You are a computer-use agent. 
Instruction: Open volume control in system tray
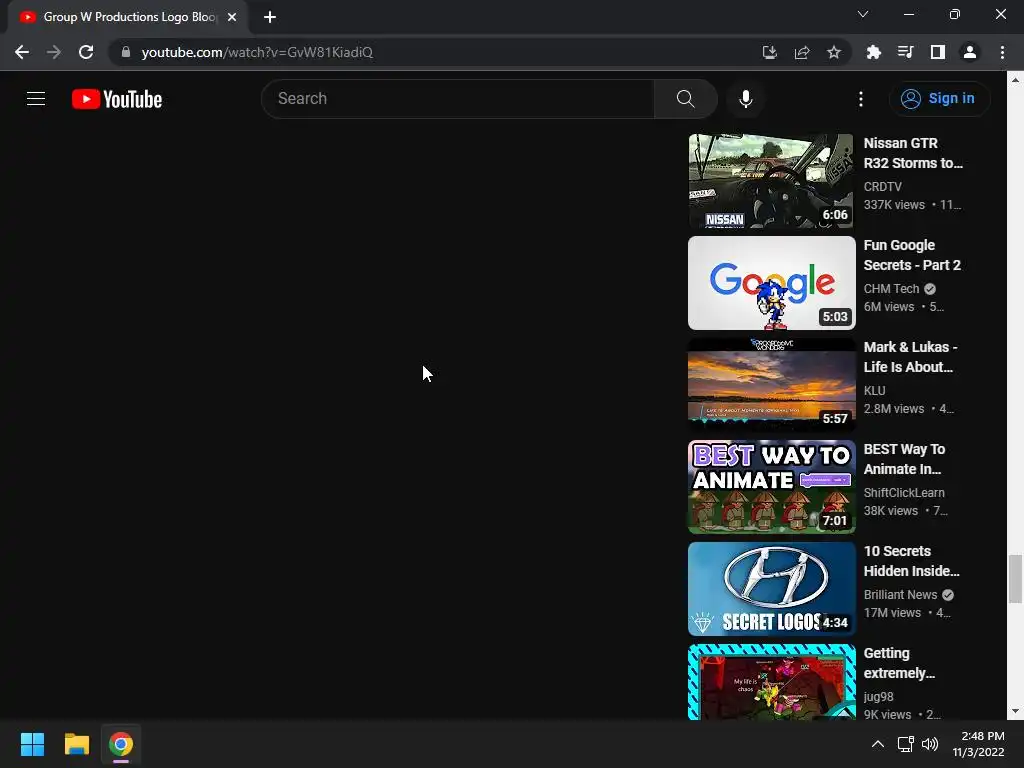click(929, 744)
